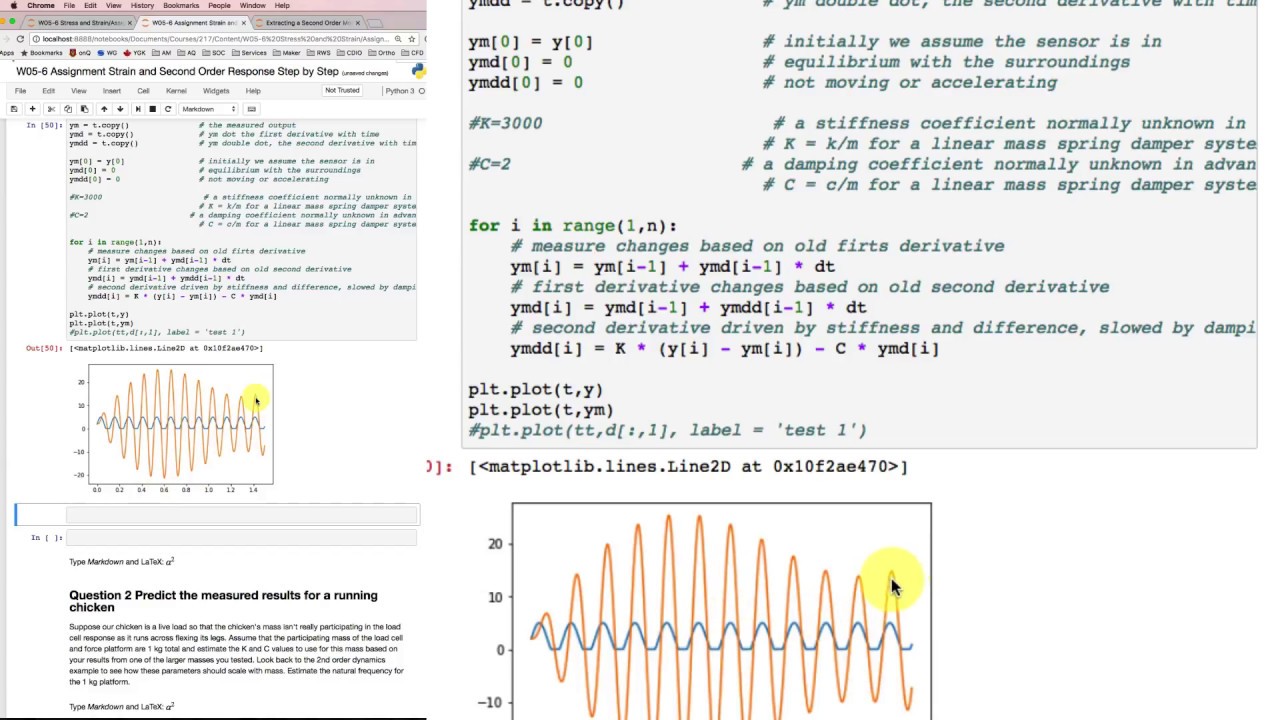1280x720 pixels.
Task: Copy selected cells using the toolbar icon
Action: pyautogui.click(x=68, y=109)
